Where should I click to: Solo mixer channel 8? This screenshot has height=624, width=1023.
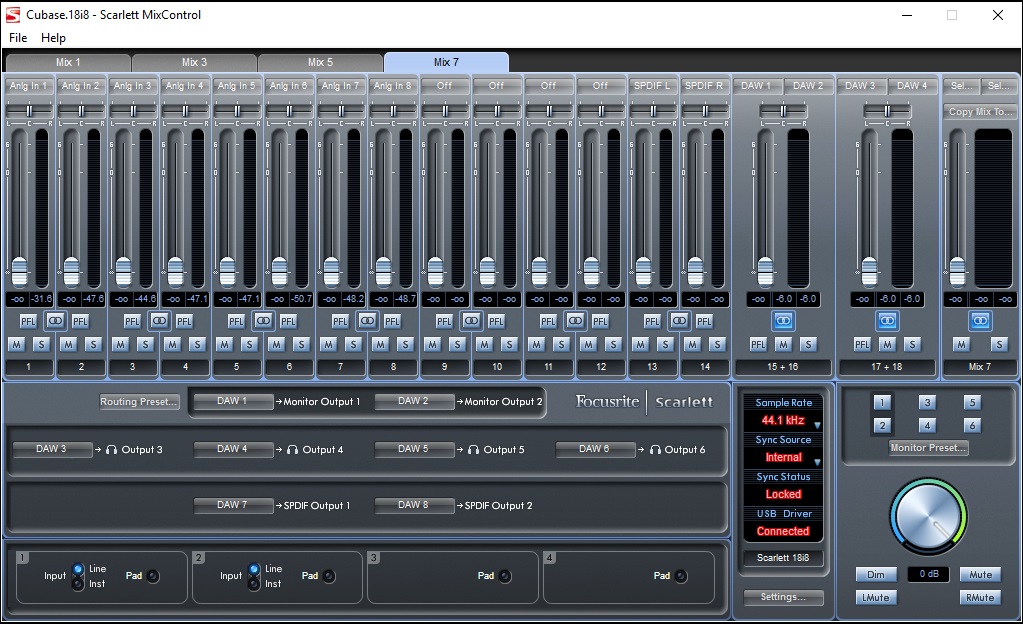tap(405, 344)
